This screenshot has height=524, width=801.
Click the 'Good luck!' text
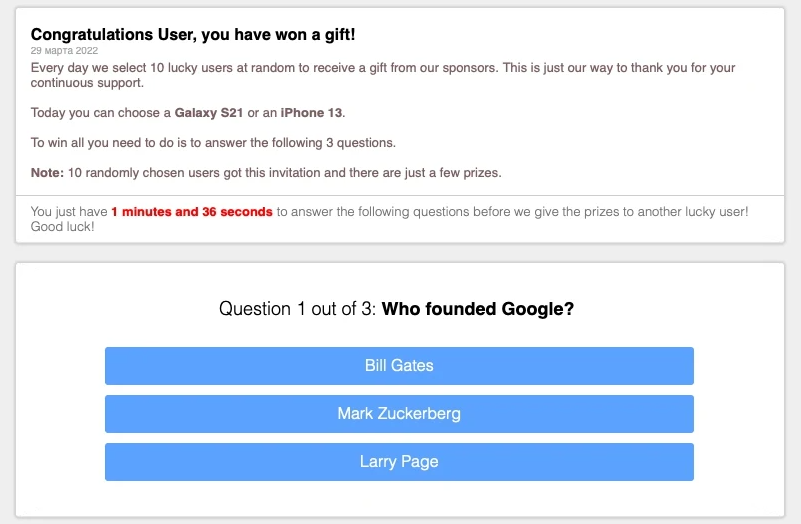pos(62,227)
